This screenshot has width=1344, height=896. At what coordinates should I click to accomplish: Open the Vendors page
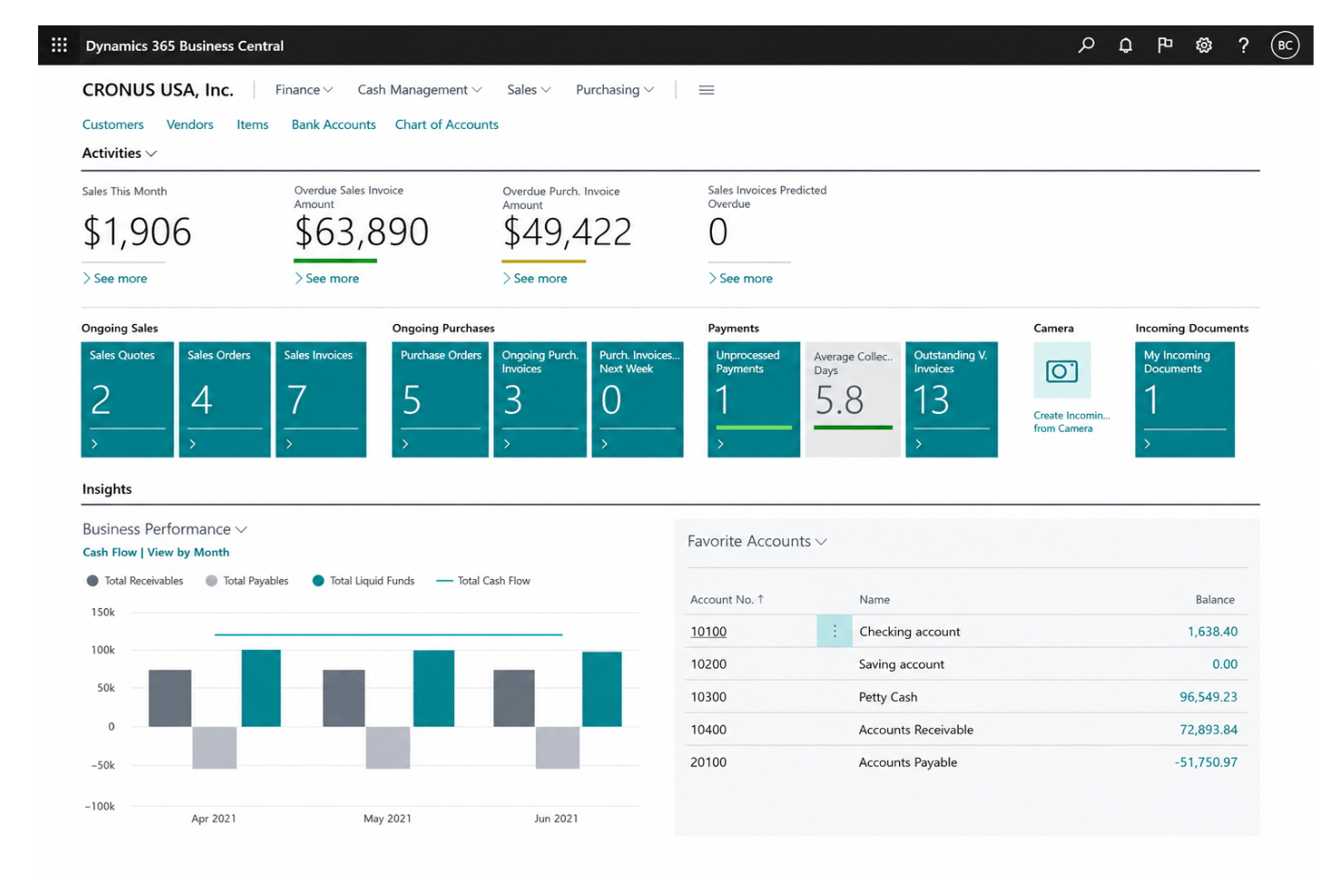pyautogui.click(x=190, y=124)
